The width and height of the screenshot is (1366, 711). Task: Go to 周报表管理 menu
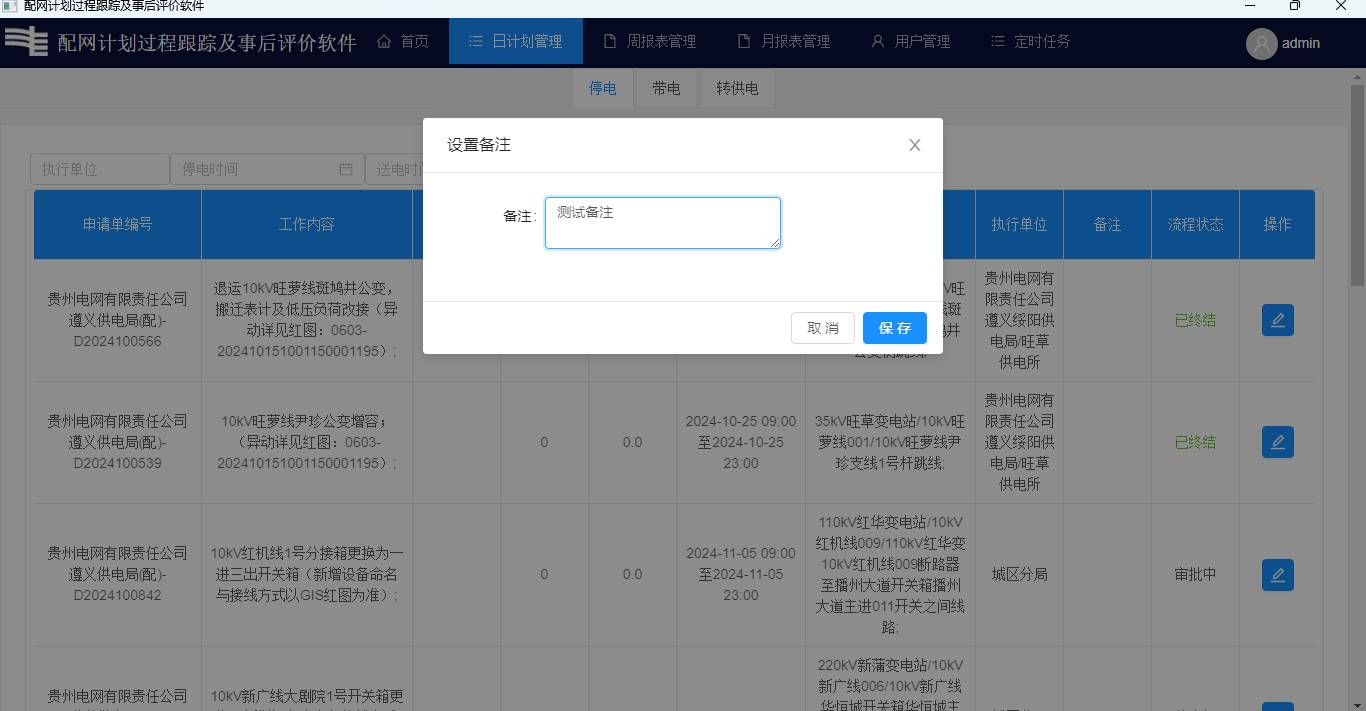(x=650, y=41)
